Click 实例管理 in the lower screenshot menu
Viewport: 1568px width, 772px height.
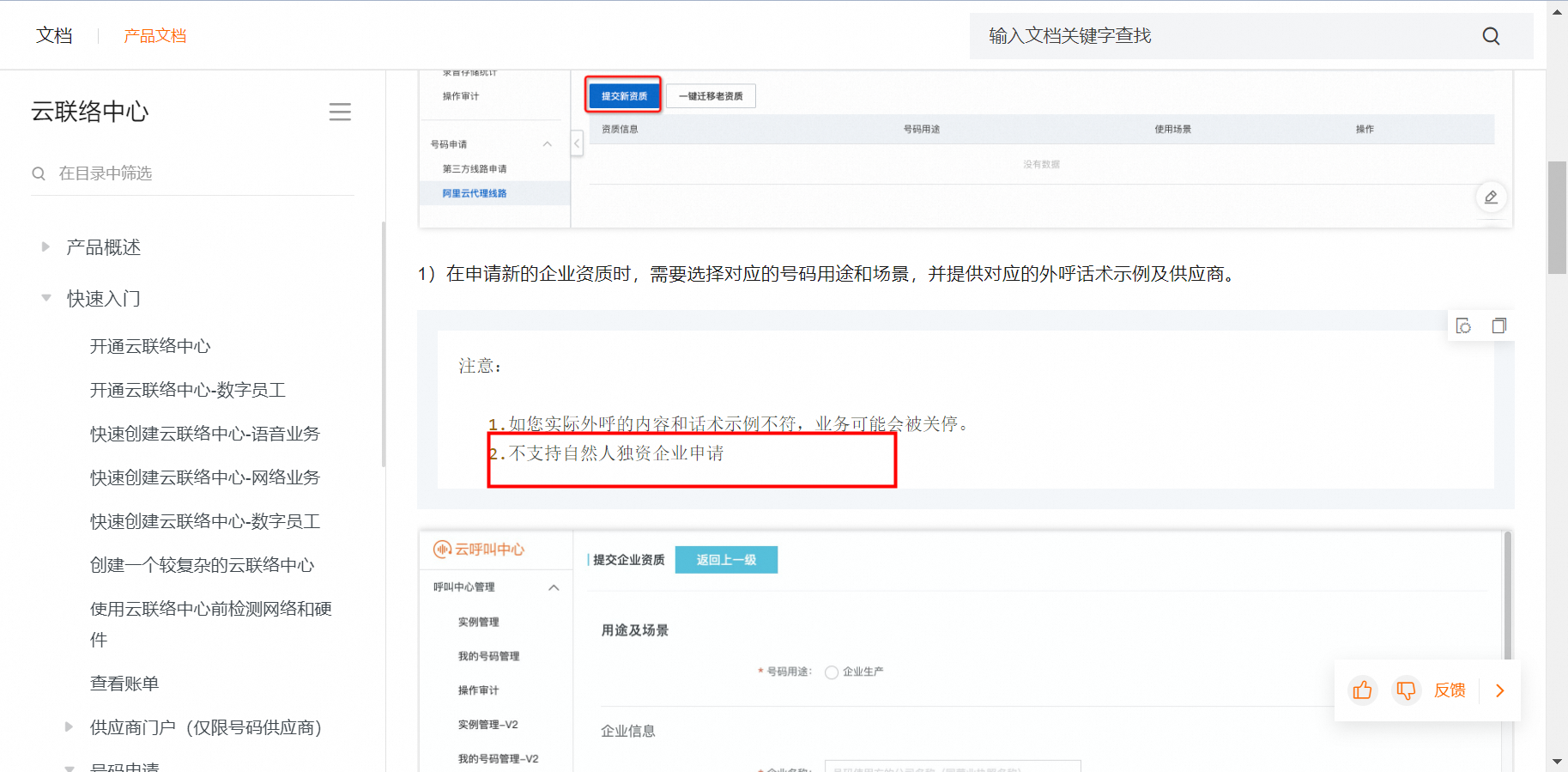coord(478,622)
